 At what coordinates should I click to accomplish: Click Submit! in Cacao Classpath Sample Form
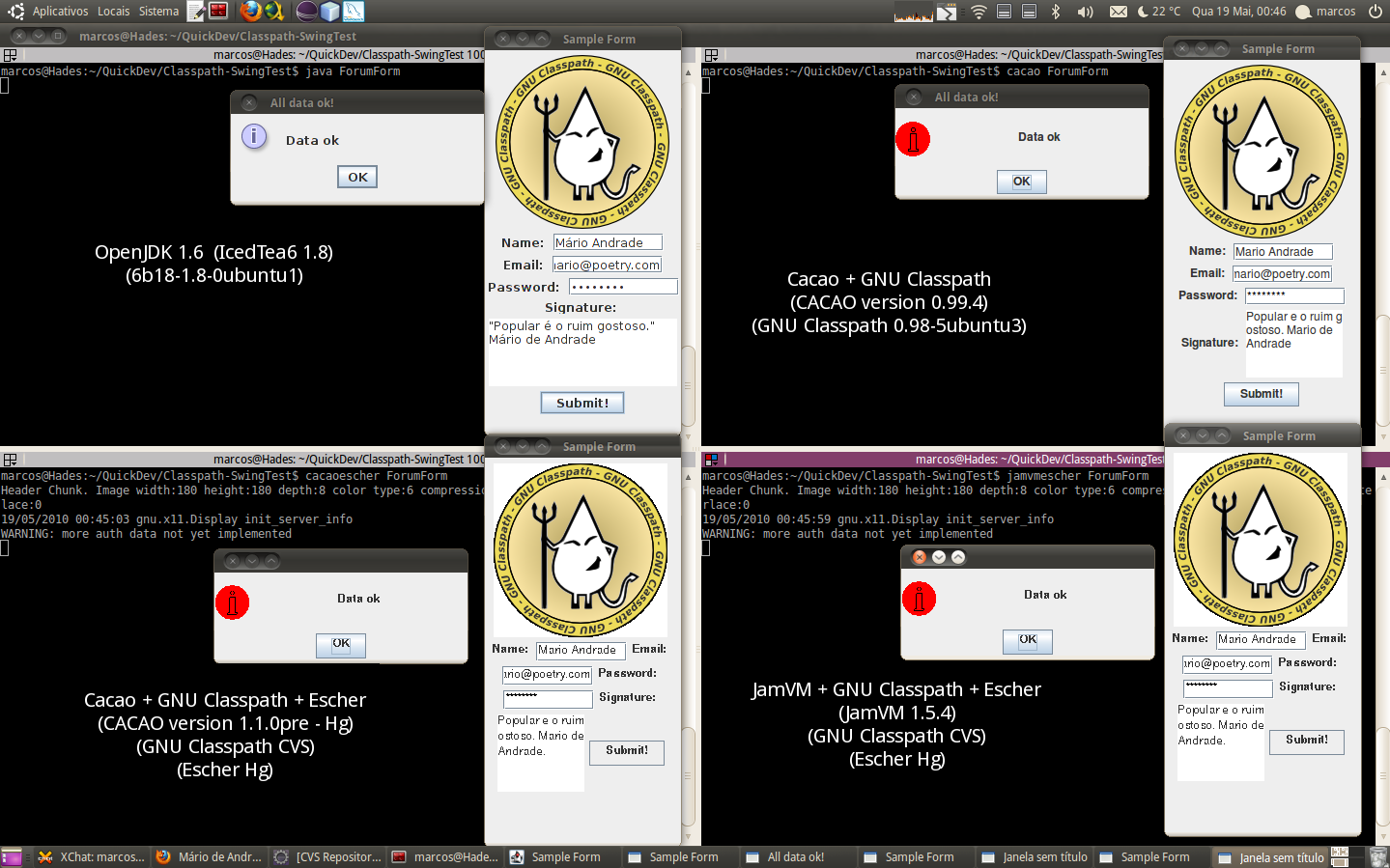pyautogui.click(x=1262, y=394)
